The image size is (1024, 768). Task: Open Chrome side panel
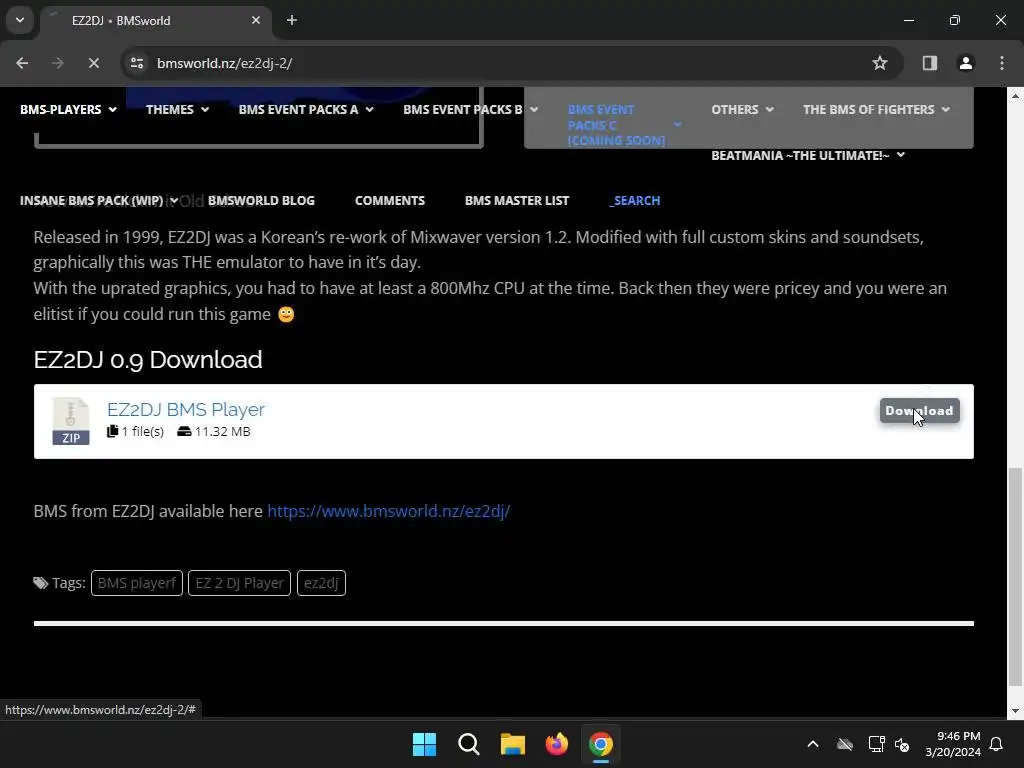(x=929, y=63)
